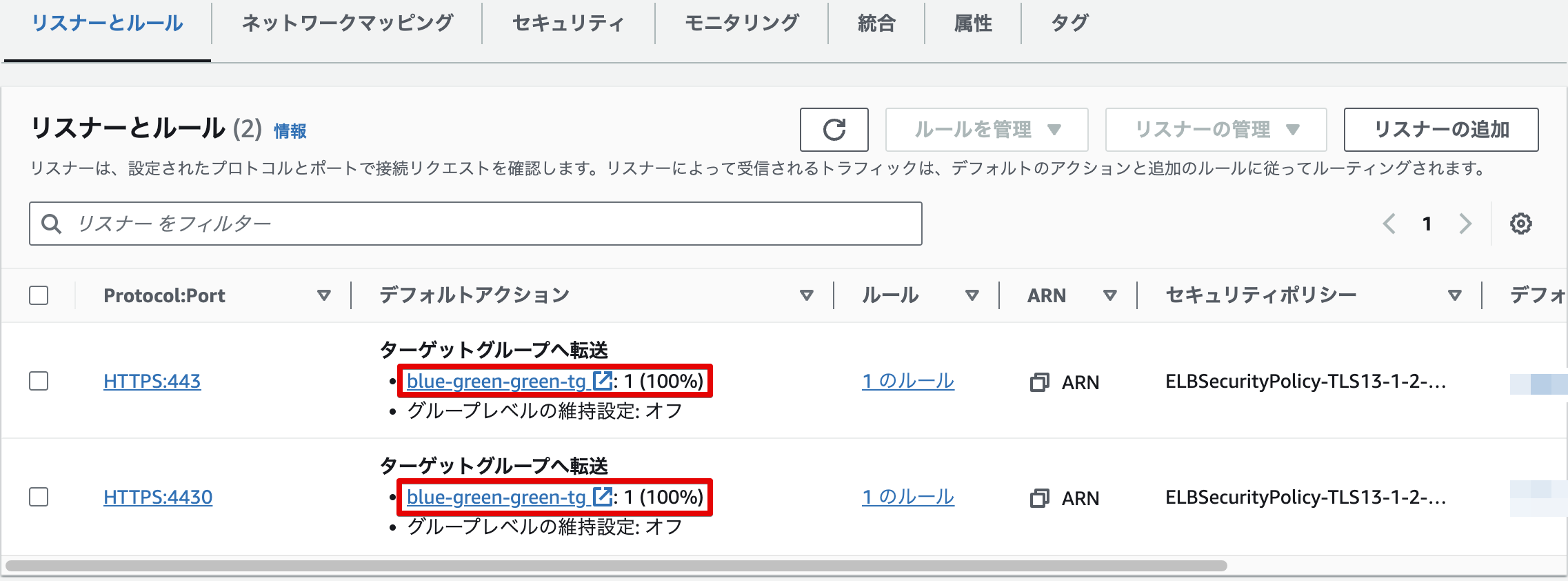The width and height of the screenshot is (1568, 581).
Task: Open the 属性 tab
Action: pos(973,23)
